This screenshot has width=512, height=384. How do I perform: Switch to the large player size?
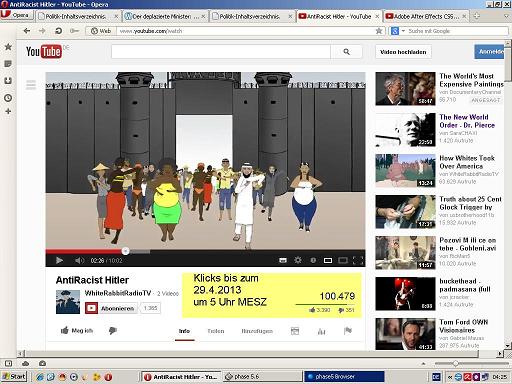coord(343,260)
